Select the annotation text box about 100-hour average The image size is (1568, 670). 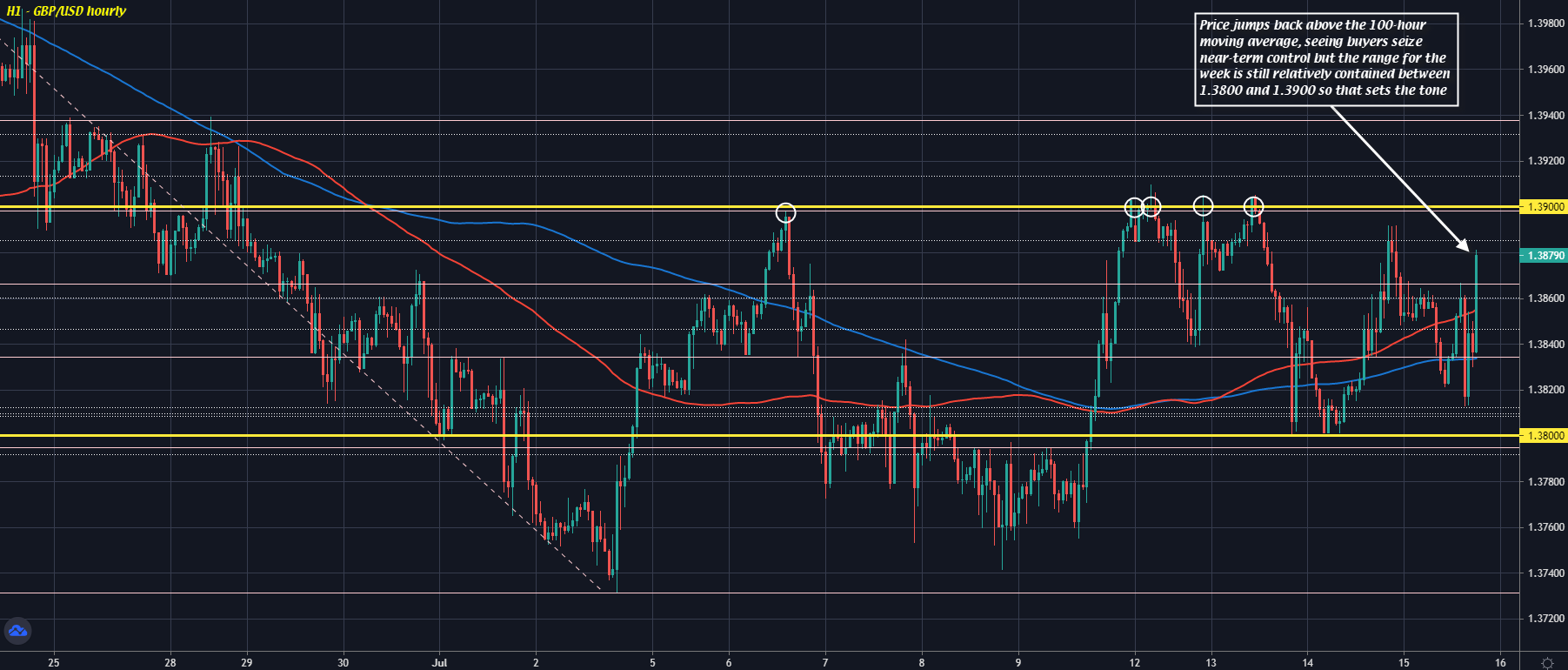(x=1325, y=58)
